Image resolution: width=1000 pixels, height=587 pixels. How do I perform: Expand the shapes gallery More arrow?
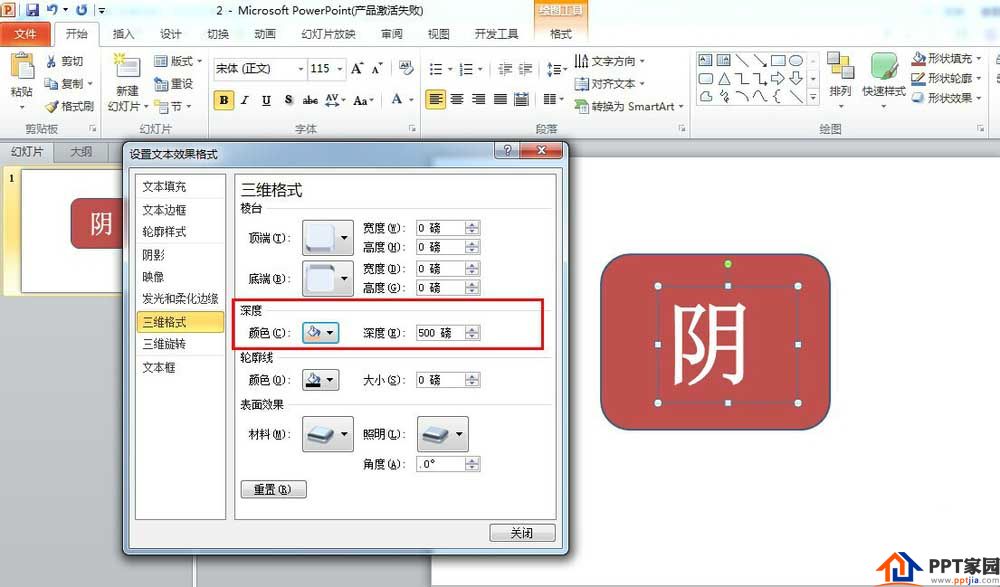[x=813, y=98]
